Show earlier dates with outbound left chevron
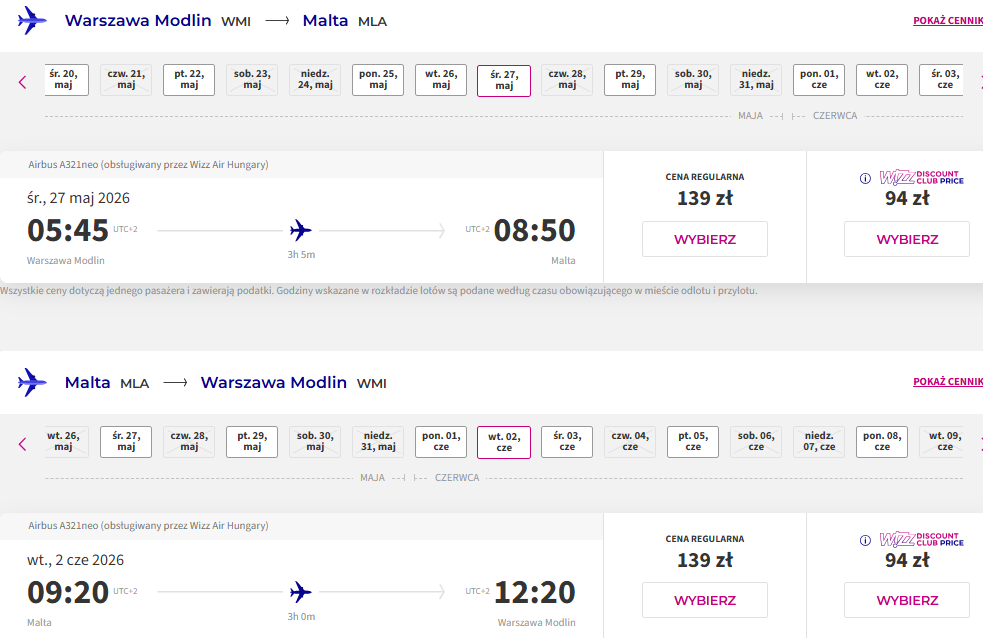This screenshot has width=983, height=638. [x=23, y=82]
